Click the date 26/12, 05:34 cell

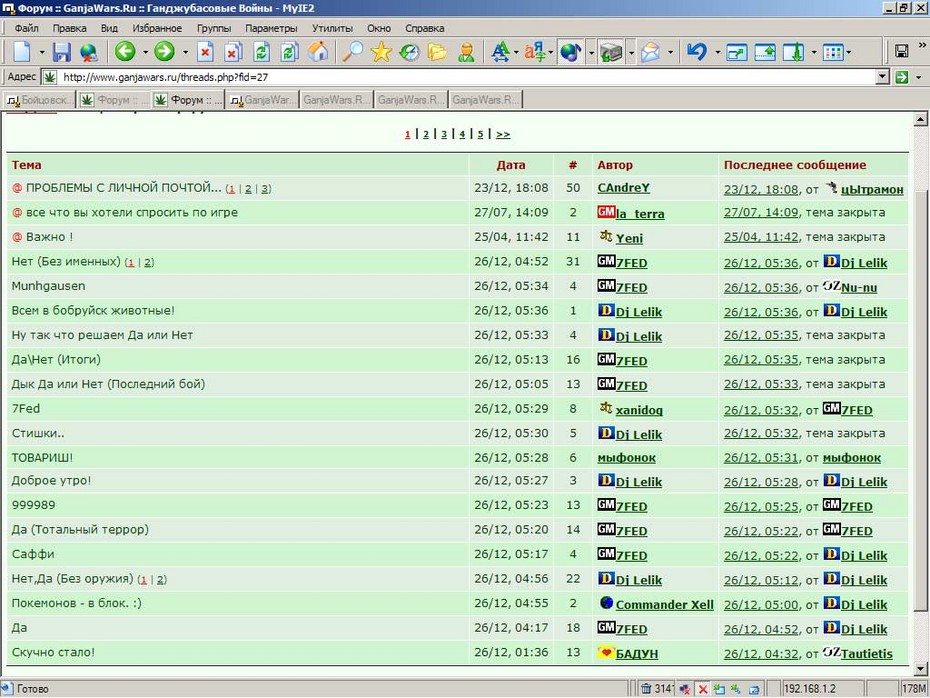pos(511,286)
